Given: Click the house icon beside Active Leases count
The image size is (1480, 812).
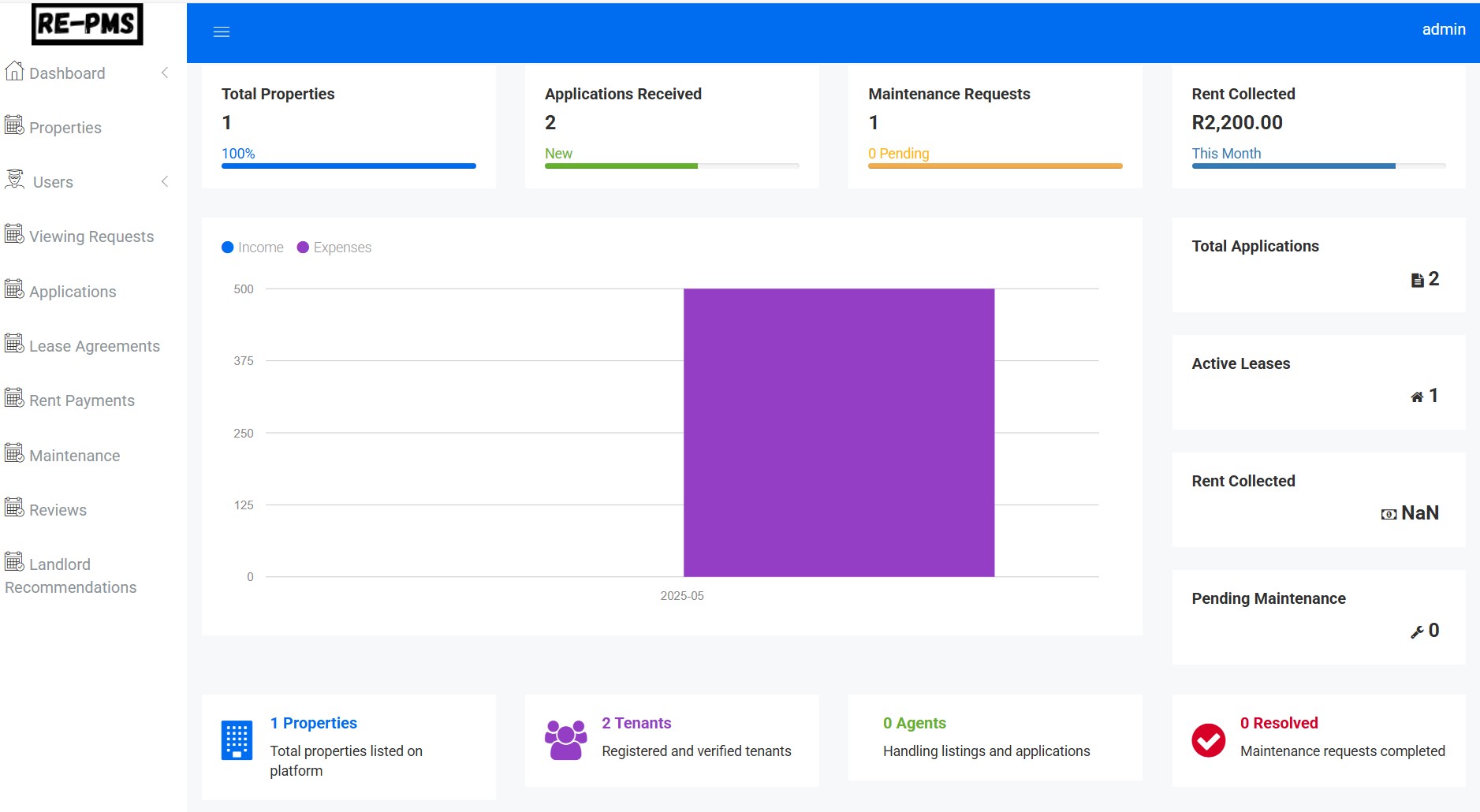Looking at the screenshot, I should click(x=1417, y=395).
